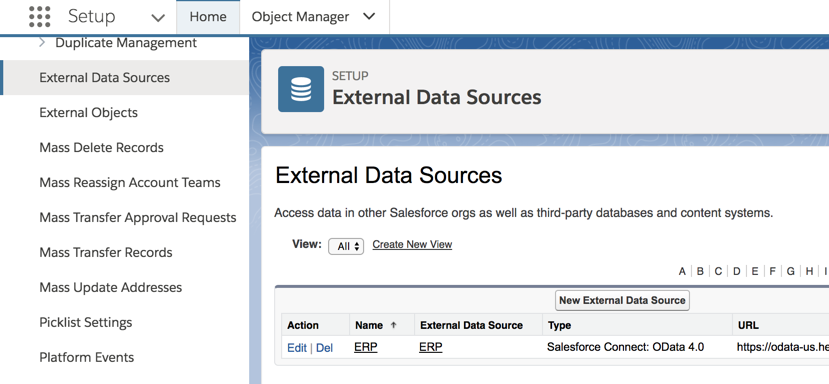Filter list by letter G
The height and width of the screenshot is (384, 829).
click(x=790, y=271)
